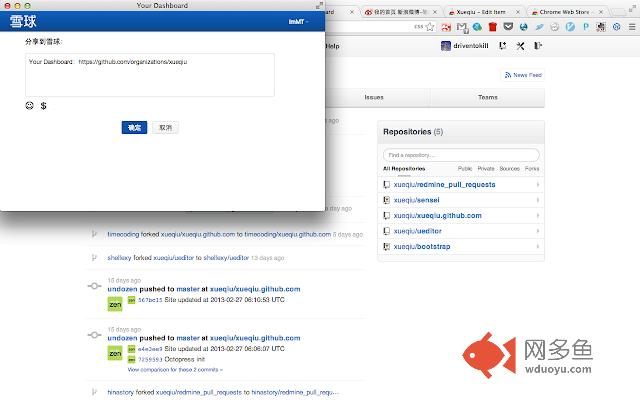Viewport: 640px width, 400px height.
Task: Open GitHub account settings tools icon
Action: [520, 46]
